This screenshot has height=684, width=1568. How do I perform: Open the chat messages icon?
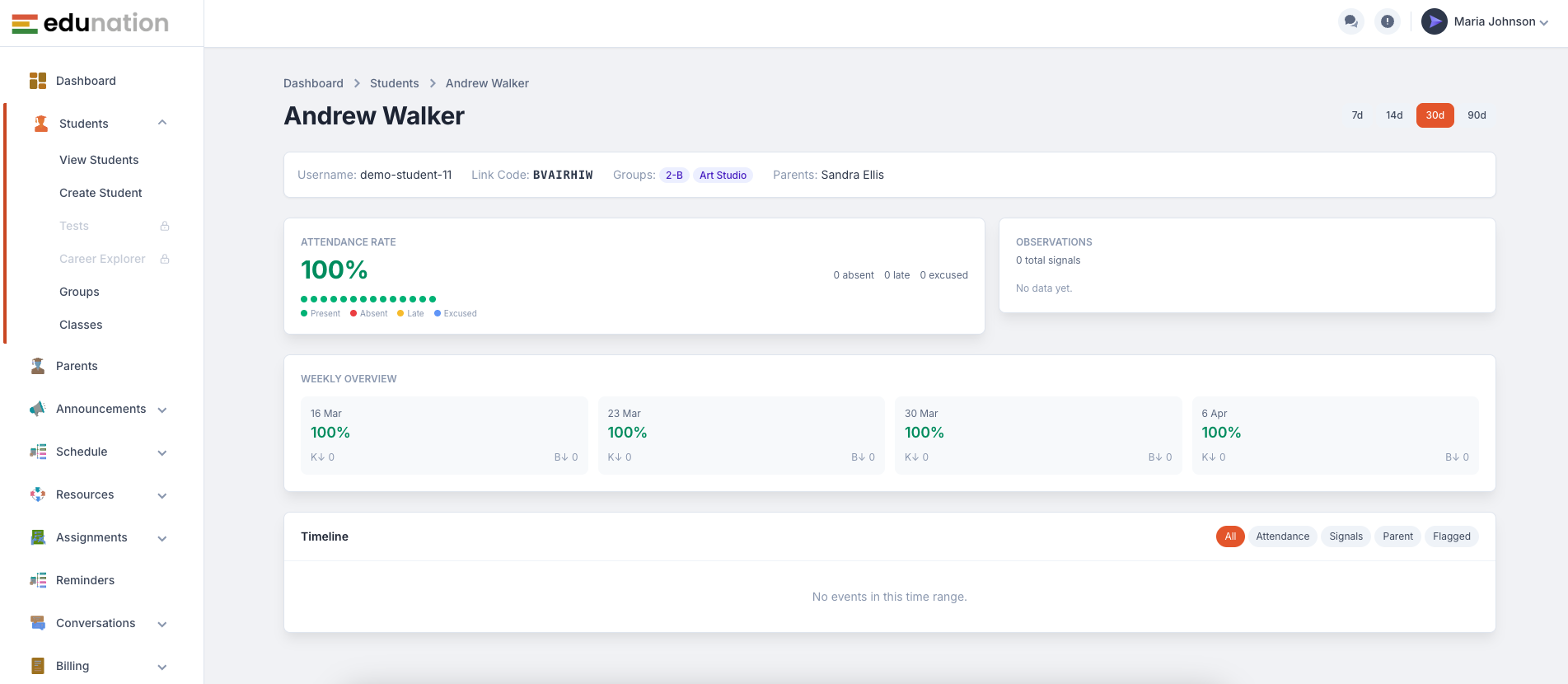pos(1350,21)
